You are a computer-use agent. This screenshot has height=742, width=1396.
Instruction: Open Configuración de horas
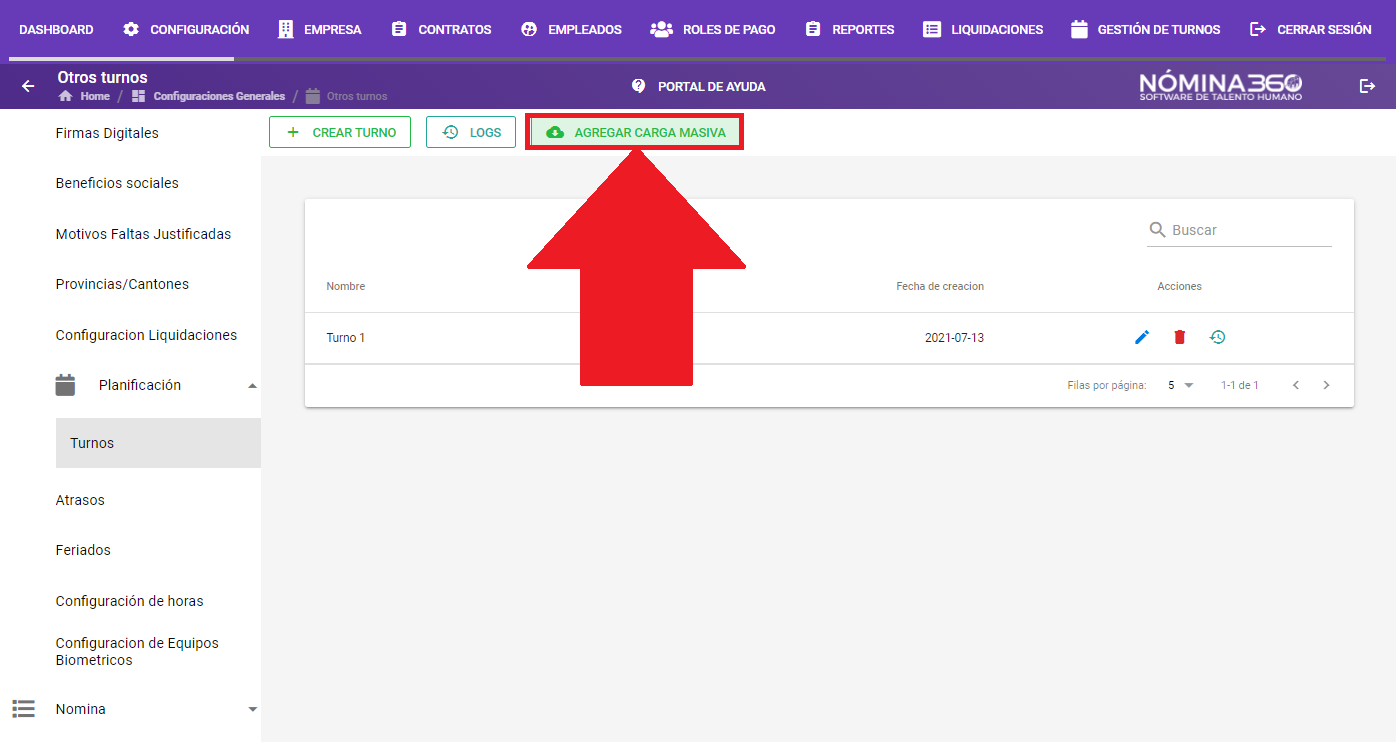[129, 601]
